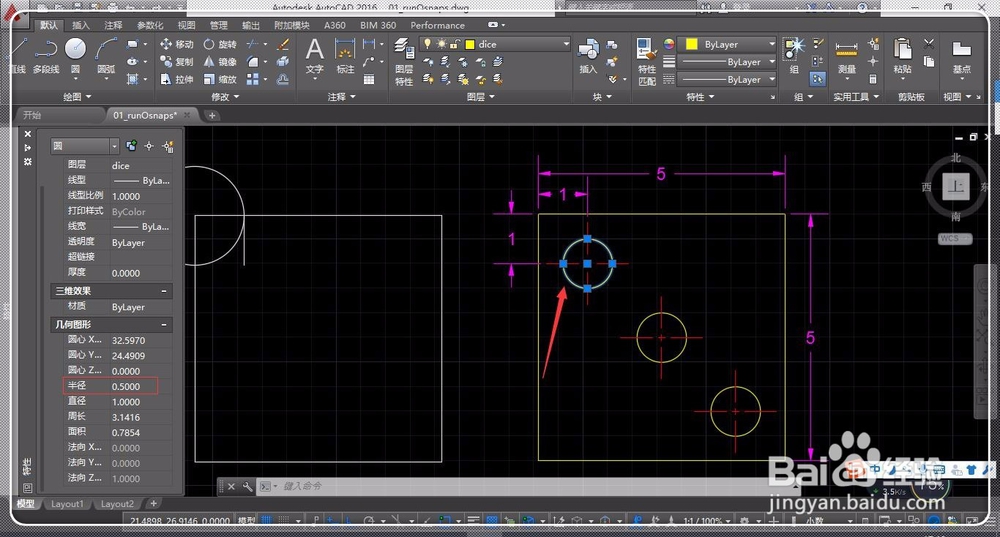The width and height of the screenshot is (1000, 537).
Task: Click the Move (移动) tool
Action: pos(177,44)
